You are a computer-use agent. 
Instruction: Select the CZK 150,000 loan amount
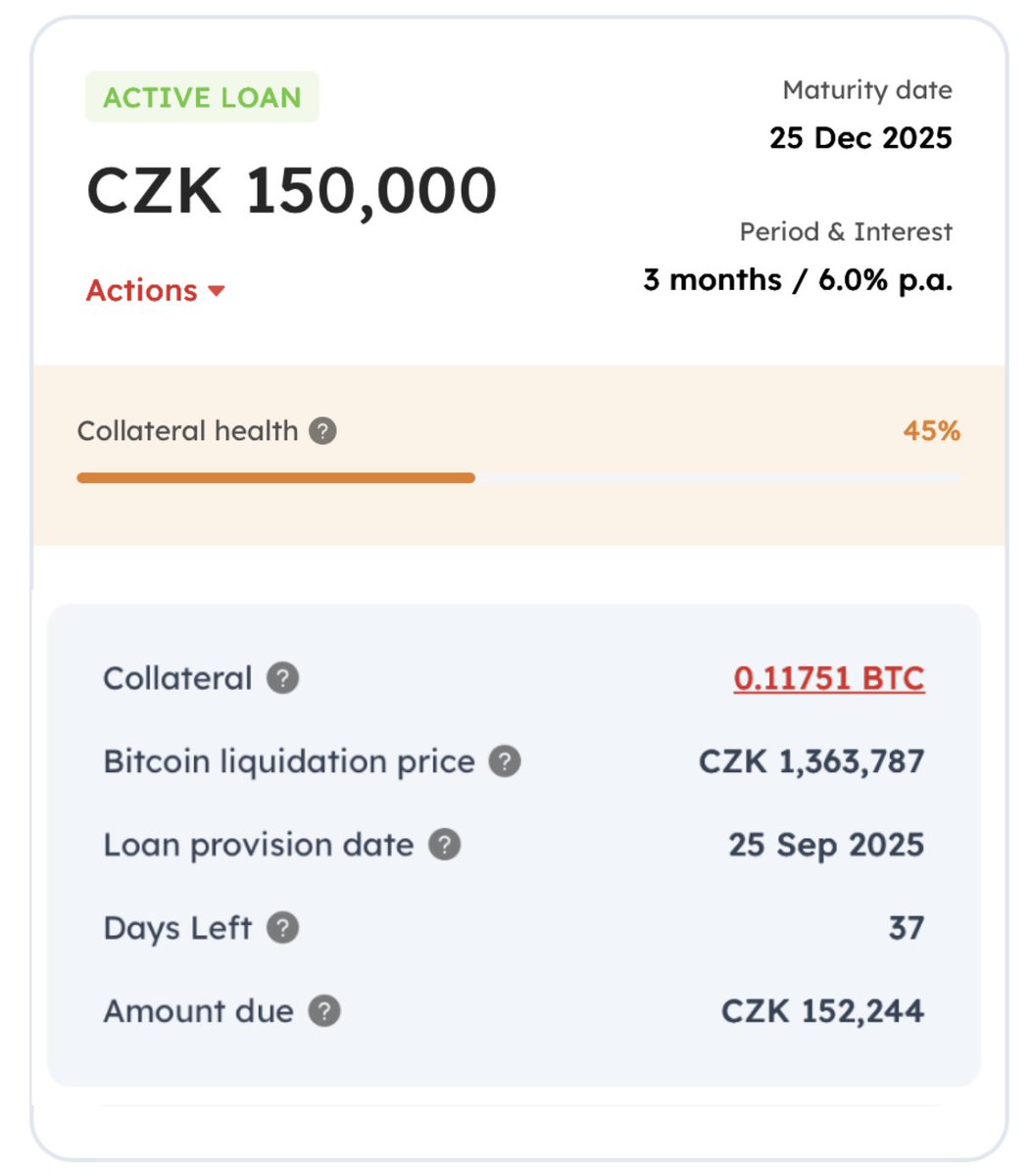point(292,190)
